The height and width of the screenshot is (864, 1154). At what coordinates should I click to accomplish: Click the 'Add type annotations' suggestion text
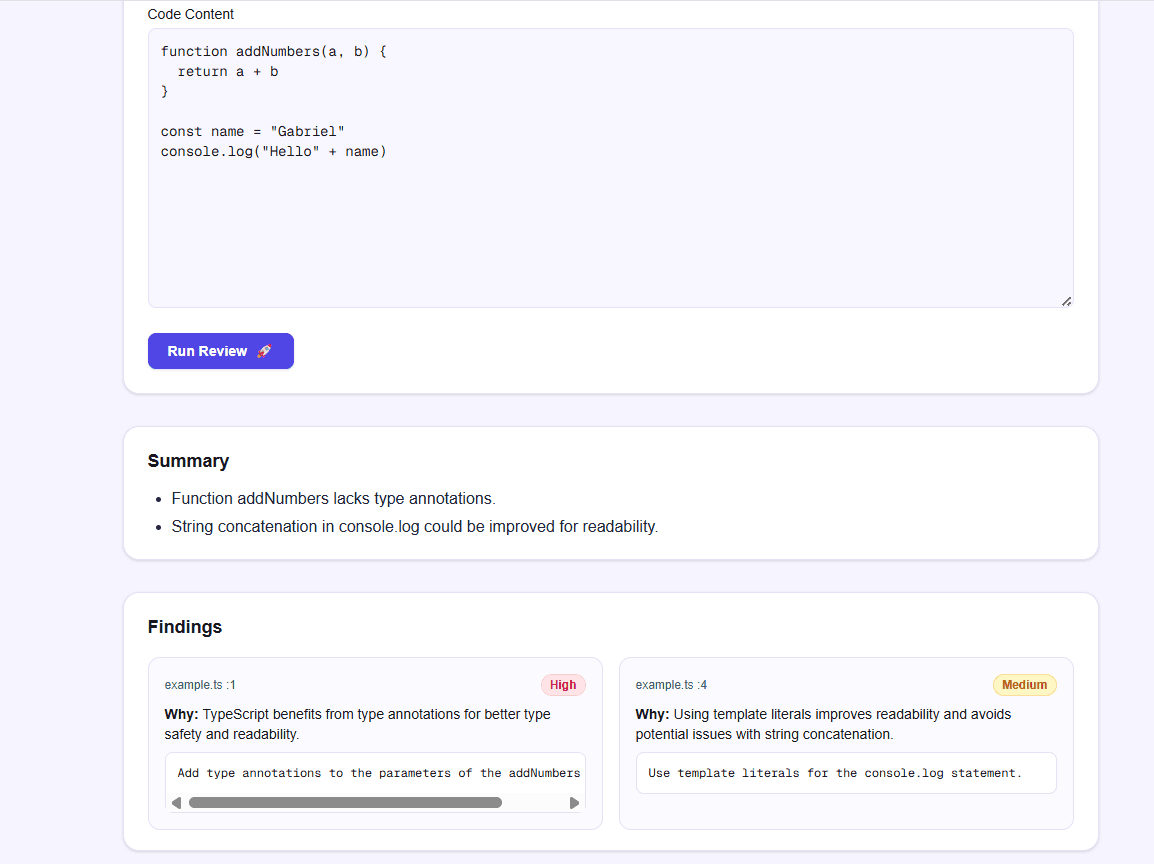coord(378,773)
